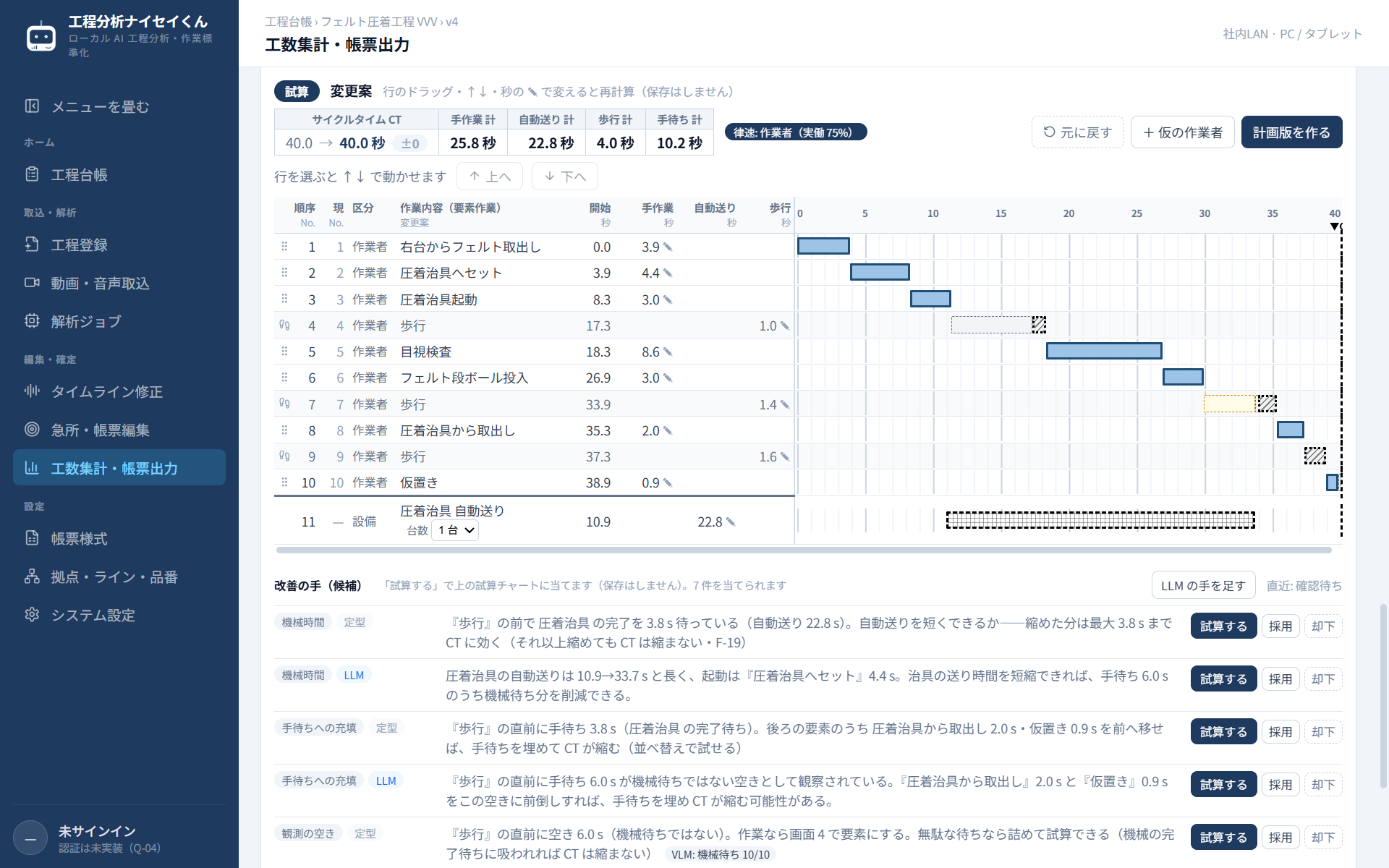Click the 帳票様式 document icon

pyautogui.click(x=32, y=538)
